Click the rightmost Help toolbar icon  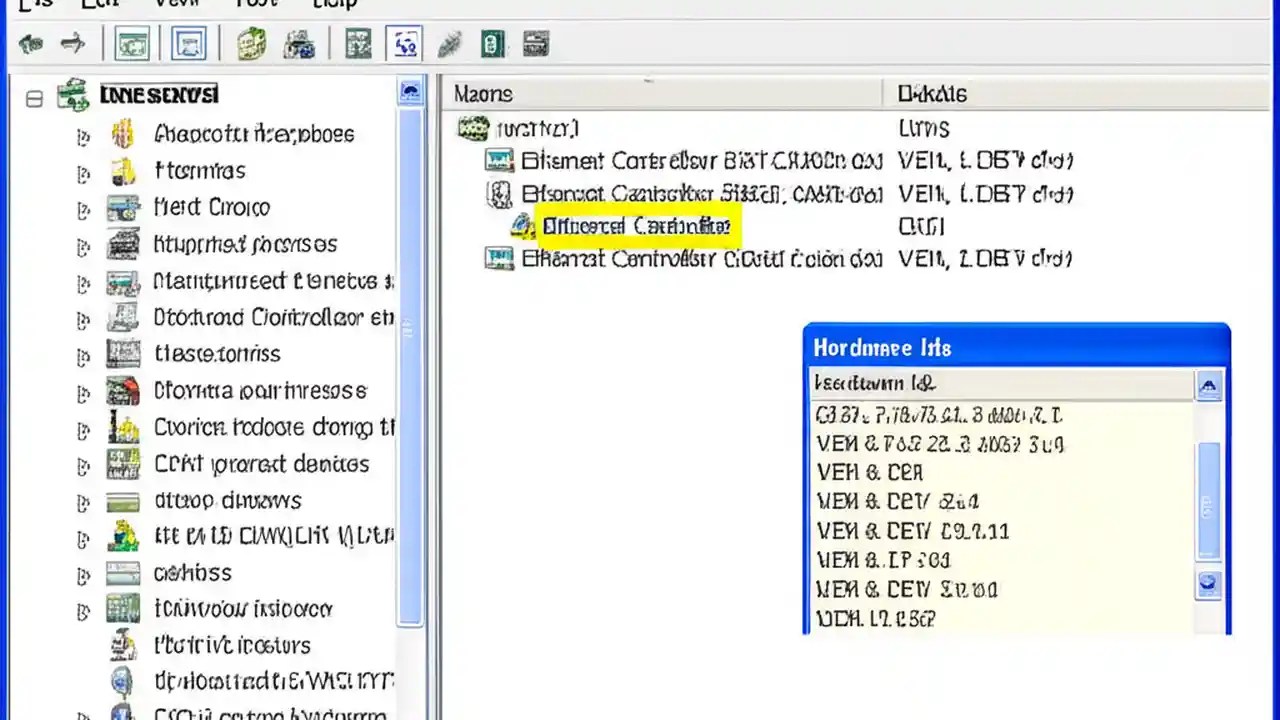[x=535, y=42]
